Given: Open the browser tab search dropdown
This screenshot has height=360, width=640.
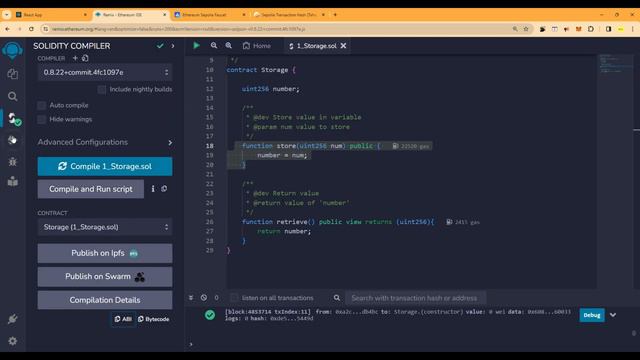Looking at the screenshot, I should pos(7,15).
